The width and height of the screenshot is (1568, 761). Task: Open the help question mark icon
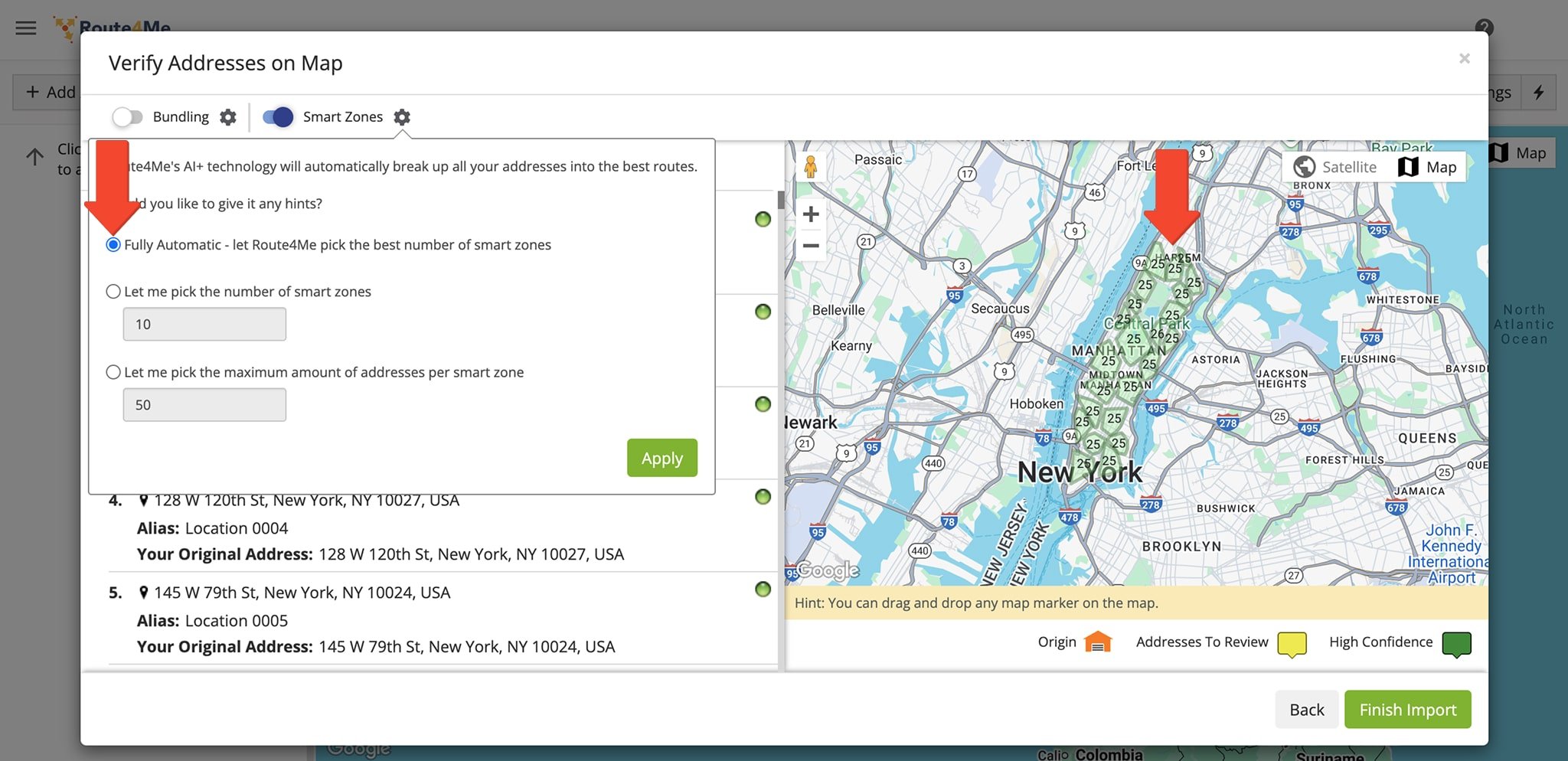[1484, 28]
